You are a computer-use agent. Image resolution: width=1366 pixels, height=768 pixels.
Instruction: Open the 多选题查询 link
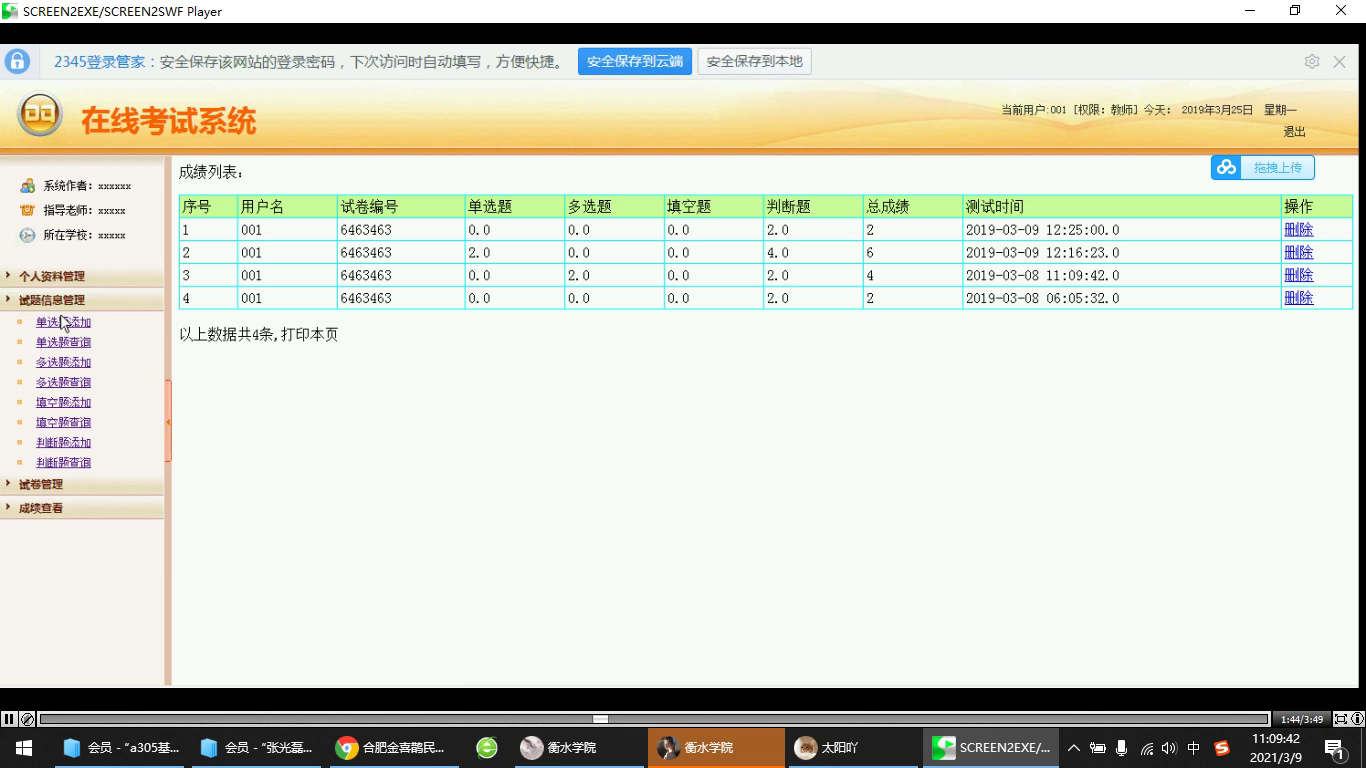63,382
